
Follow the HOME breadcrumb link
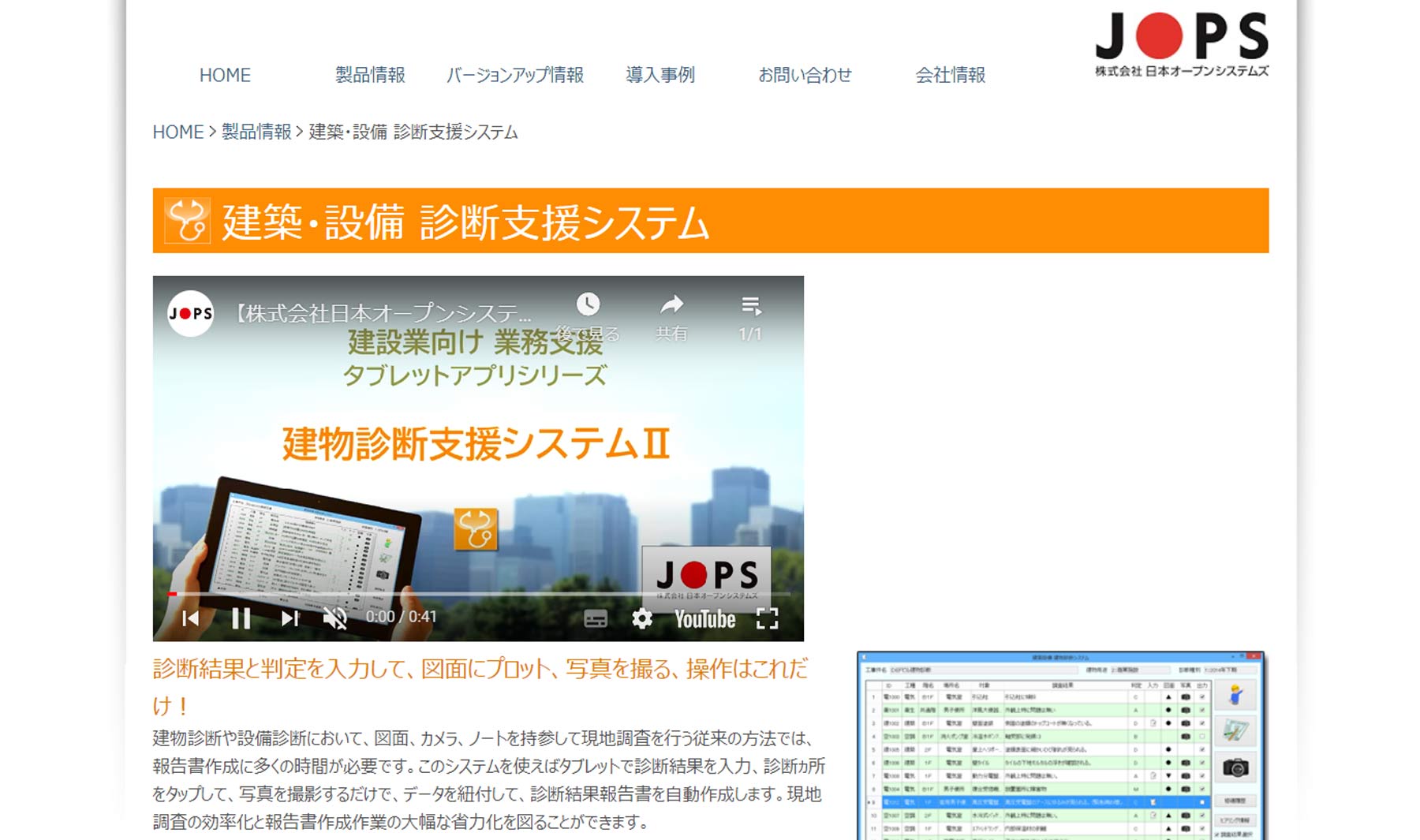pos(178,132)
